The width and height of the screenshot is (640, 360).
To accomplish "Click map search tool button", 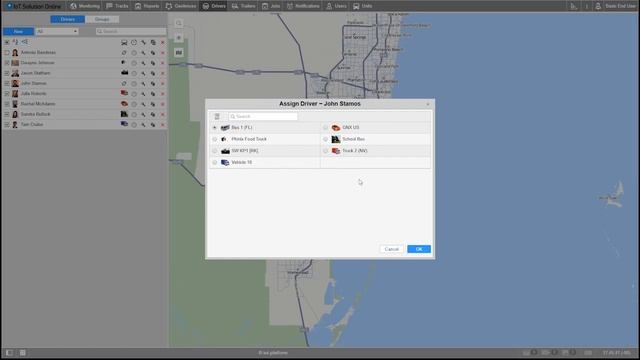I will (x=179, y=23).
